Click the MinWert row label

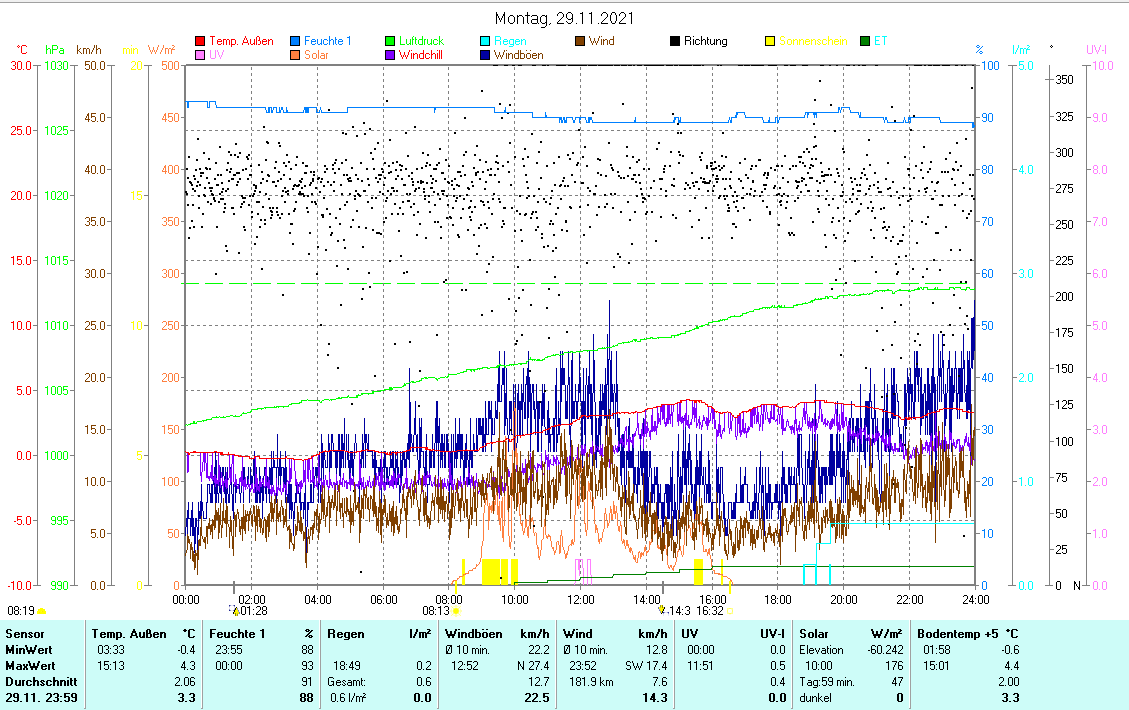point(29,650)
